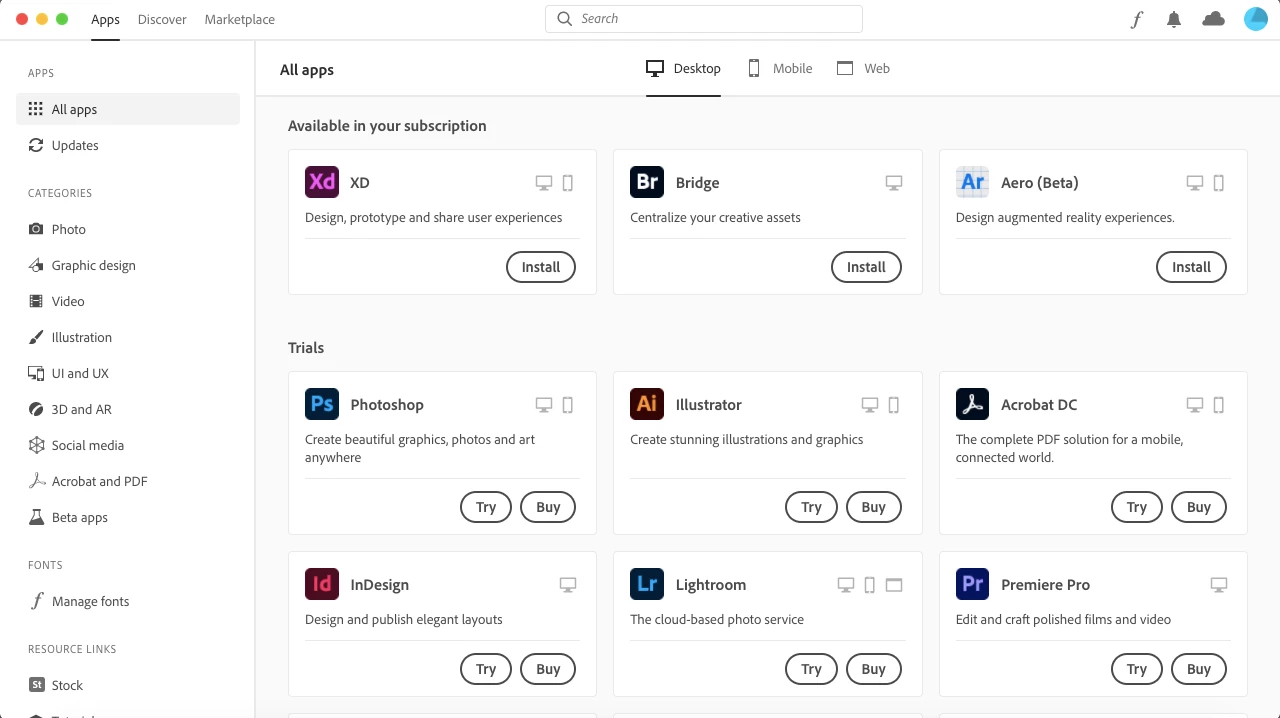Screen dimensions: 1280x718
Task: Filter by Social media category
Action: tap(128, 445)
